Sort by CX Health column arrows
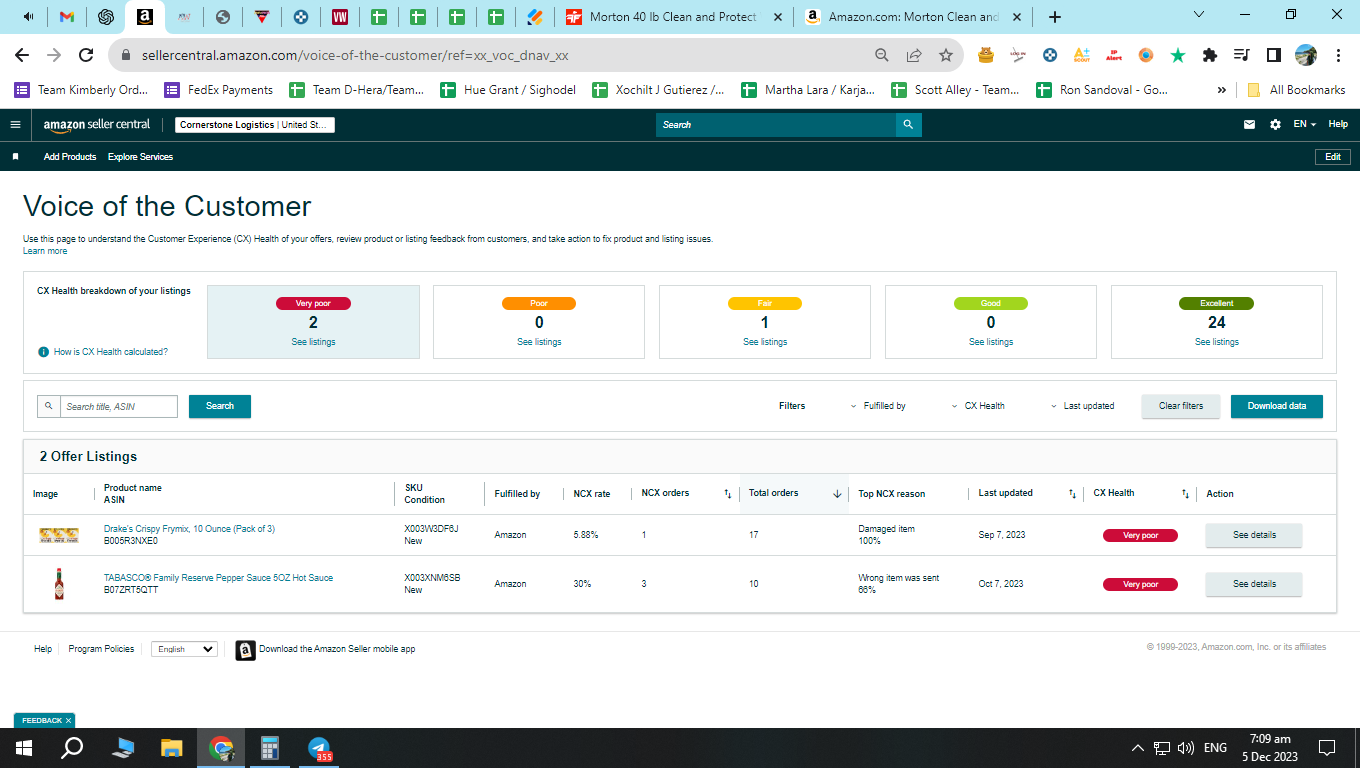Viewport: 1360px width, 768px height. tap(1185, 494)
